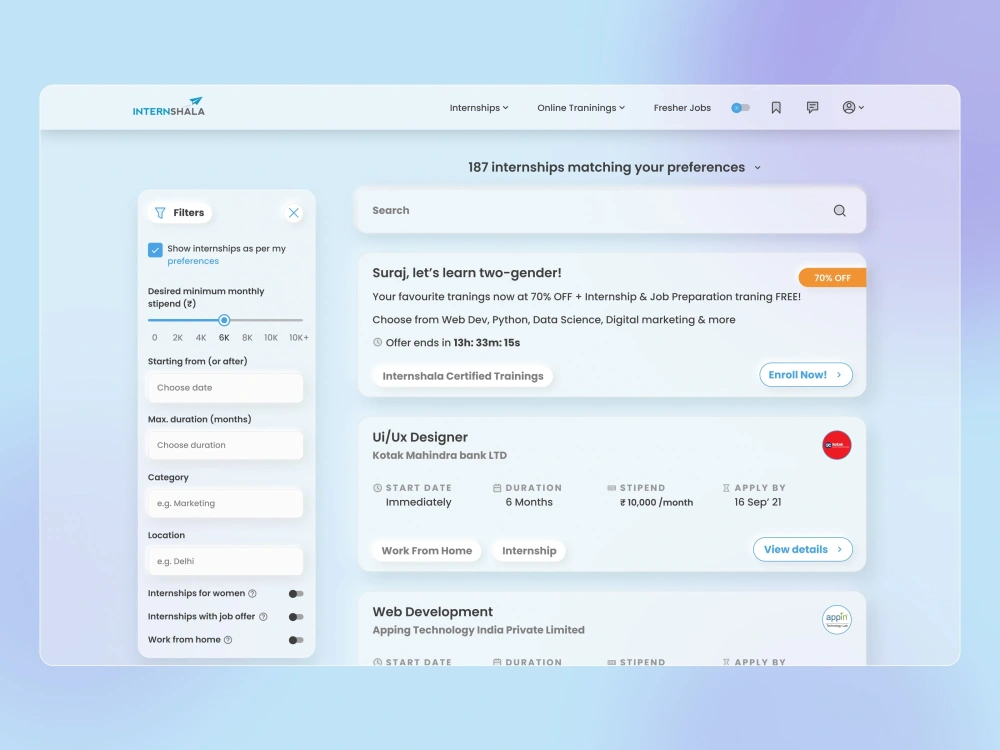The image size is (1000, 750).
Task: Click the stipend slider handle
Action: point(224,320)
